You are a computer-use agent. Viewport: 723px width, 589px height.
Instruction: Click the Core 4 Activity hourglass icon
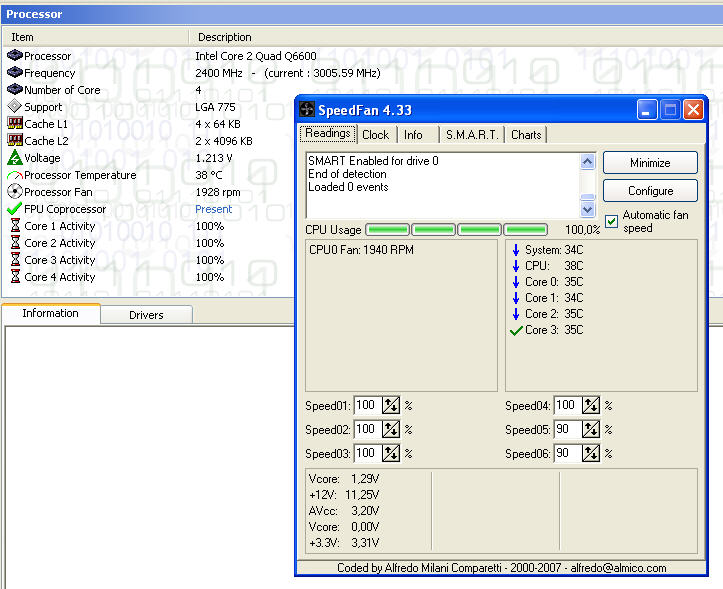coord(15,277)
